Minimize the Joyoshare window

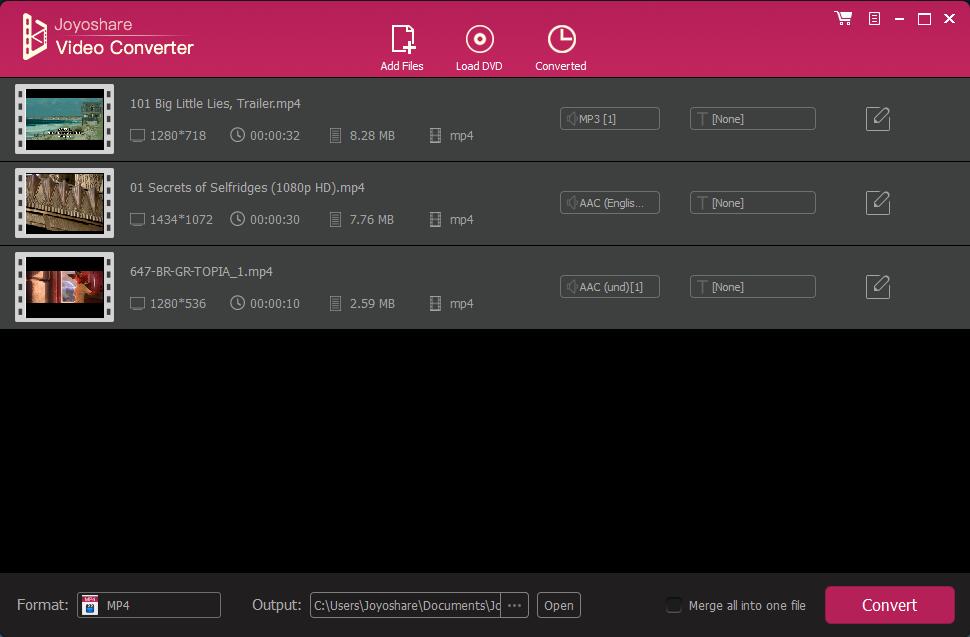[899, 19]
